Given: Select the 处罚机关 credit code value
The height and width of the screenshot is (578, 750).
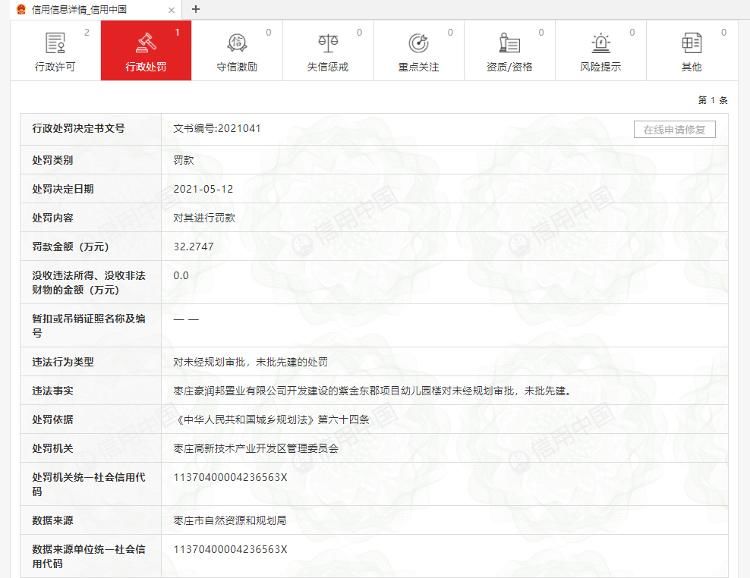Looking at the screenshot, I should click(x=230, y=478).
